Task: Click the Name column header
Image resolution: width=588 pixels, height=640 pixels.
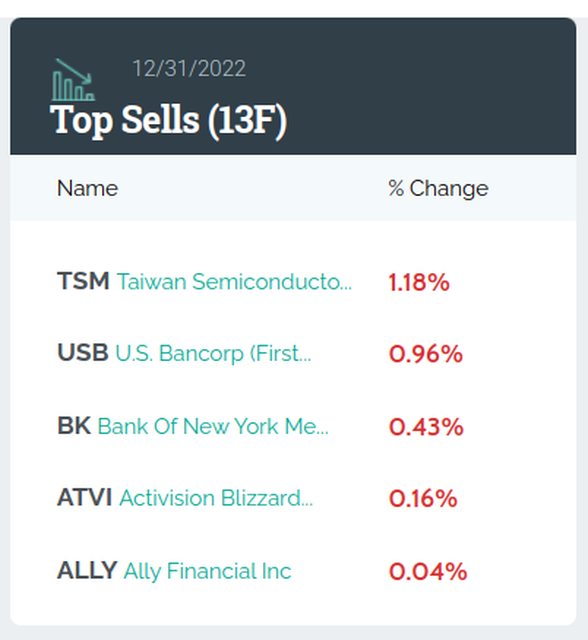Action: click(88, 189)
